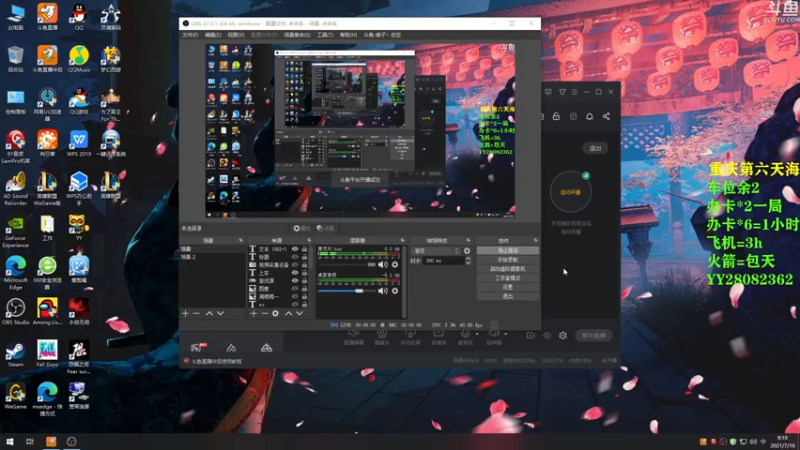Open QQMusic desktop icon
This screenshot has height=450, width=800.
tap(79, 59)
